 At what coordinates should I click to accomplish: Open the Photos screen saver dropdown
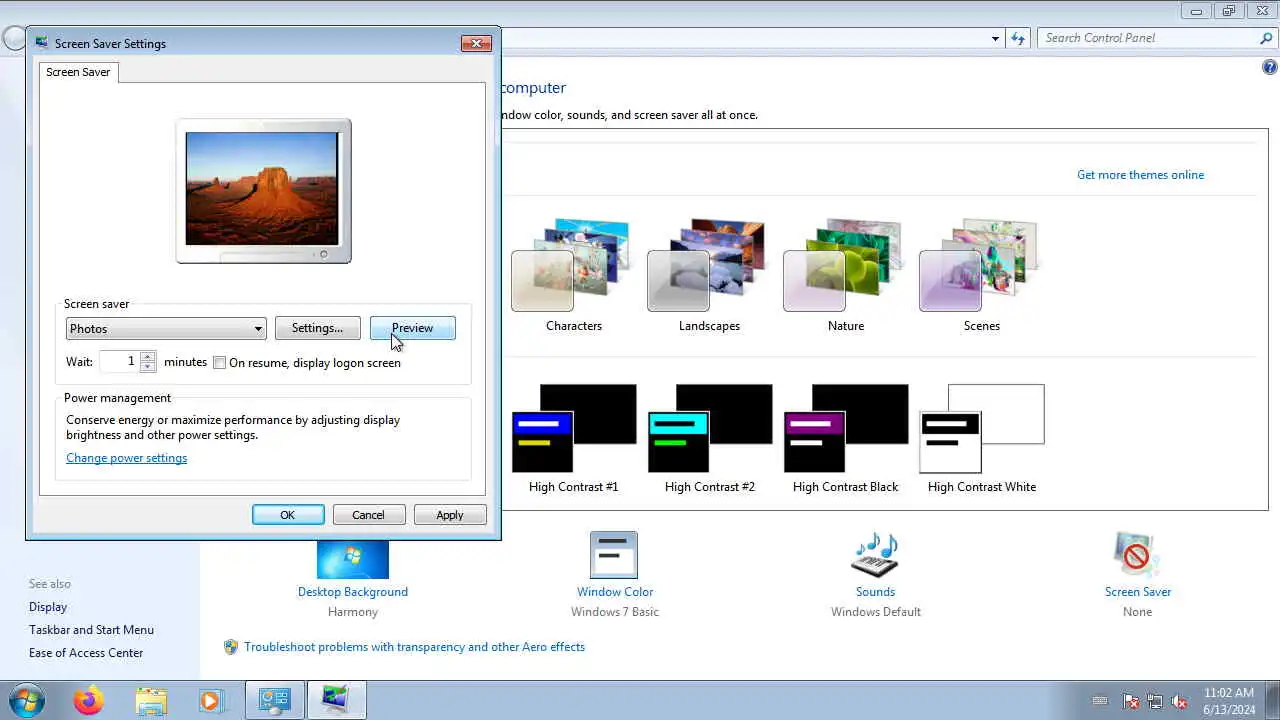tap(166, 329)
